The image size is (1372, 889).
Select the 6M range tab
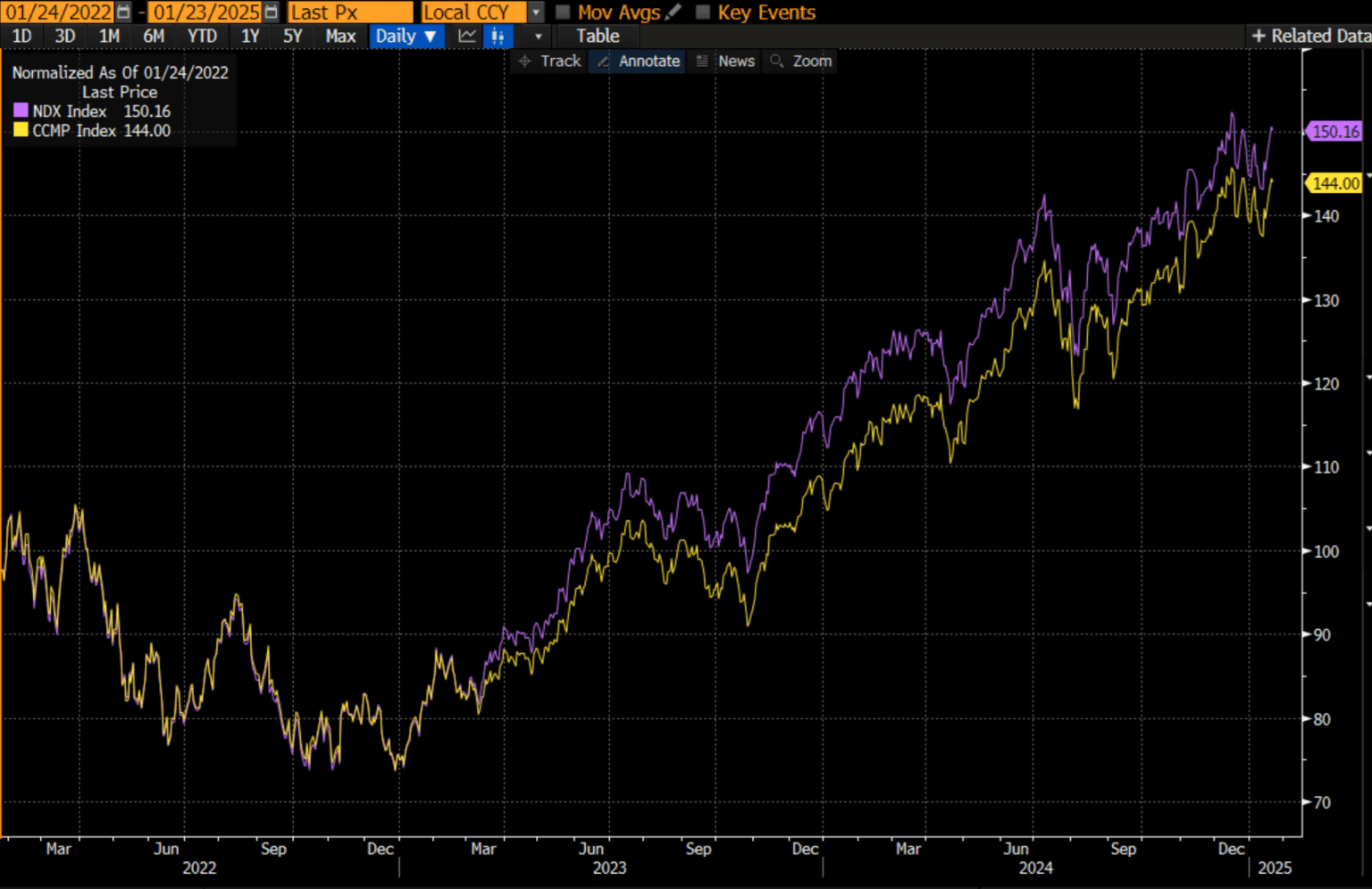click(154, 37)
